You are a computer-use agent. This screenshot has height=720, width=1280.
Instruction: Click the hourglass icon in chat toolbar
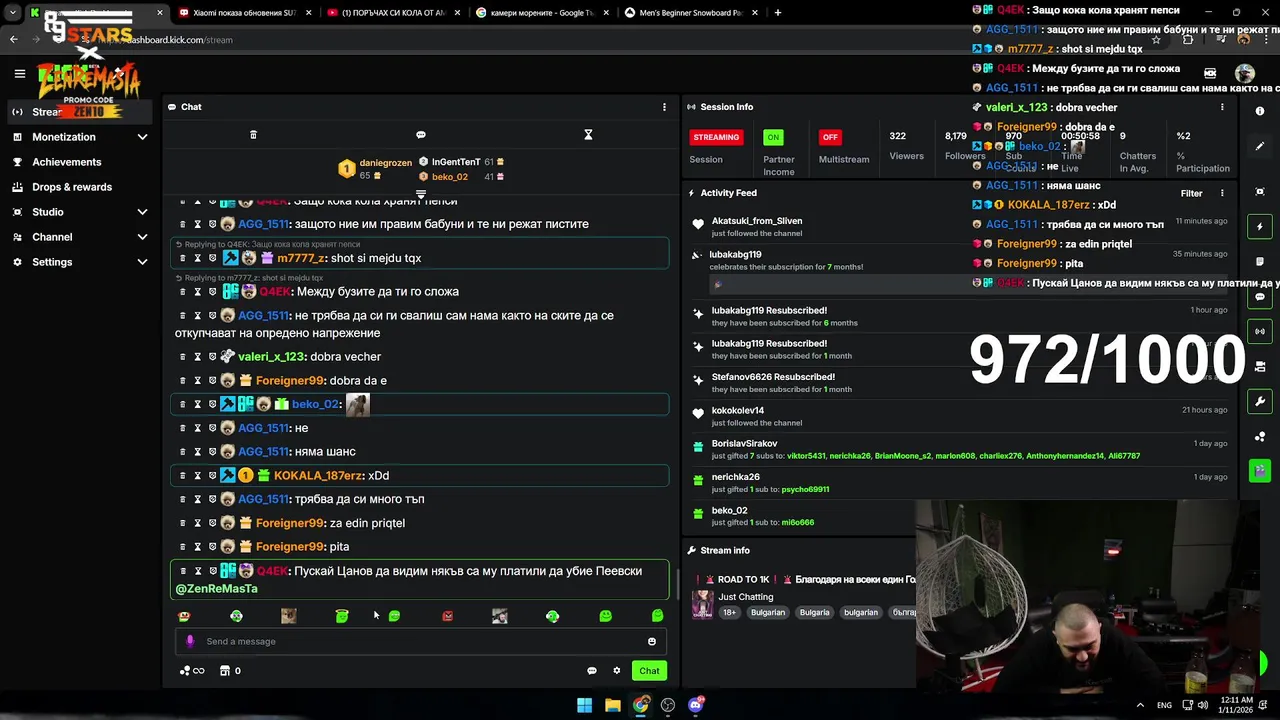tap(588, 135)
